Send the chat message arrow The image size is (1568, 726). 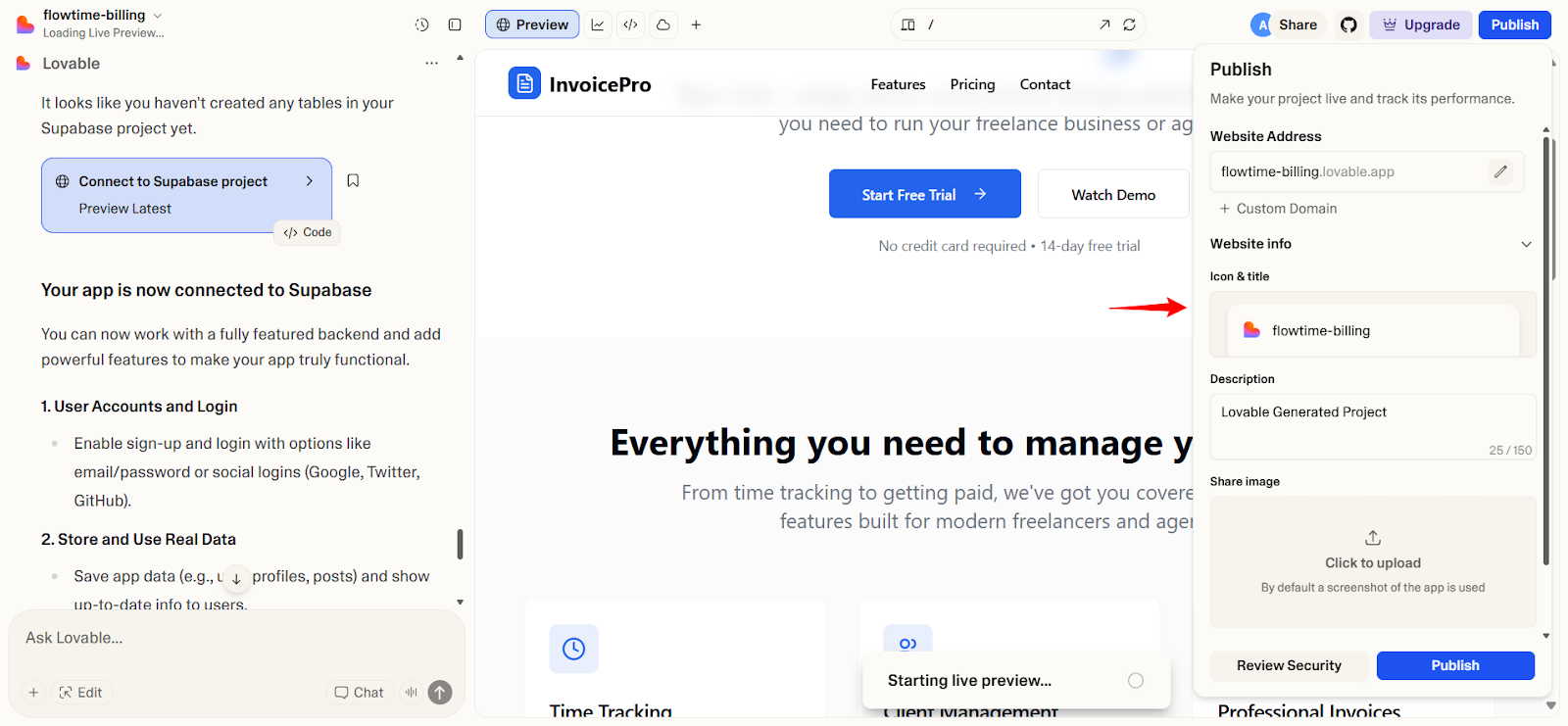click(440, 693)
